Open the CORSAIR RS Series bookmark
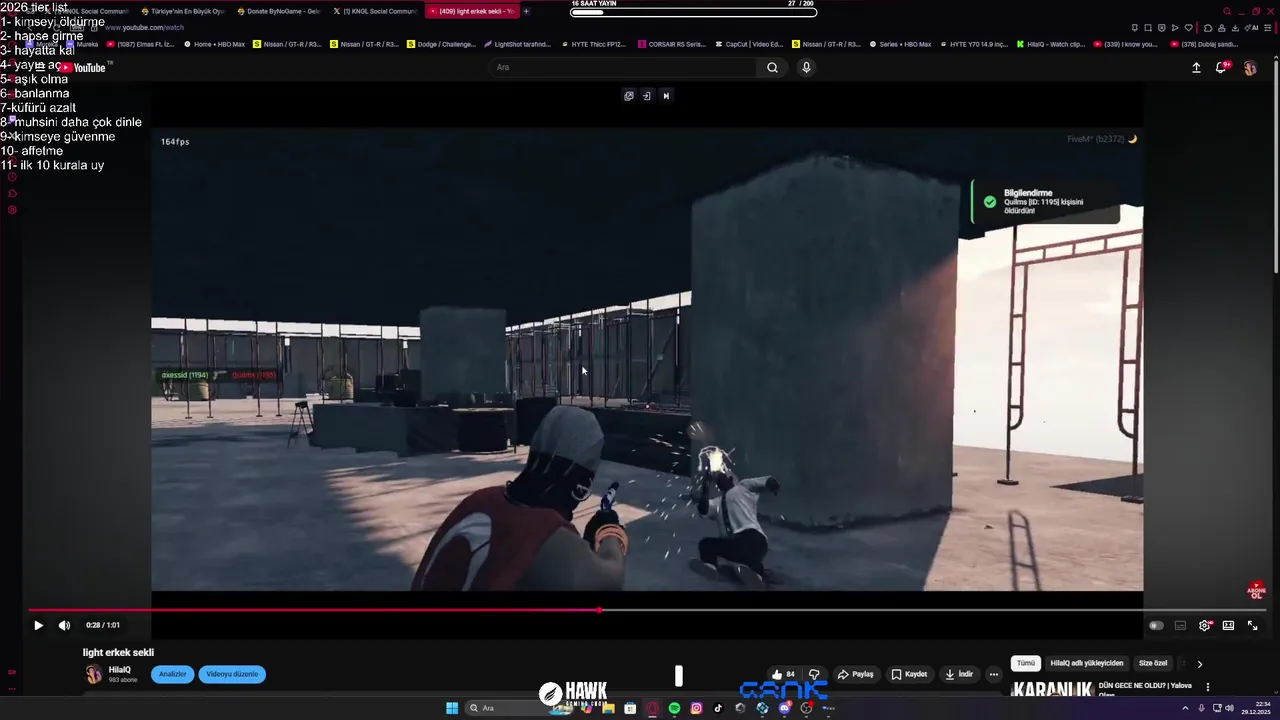Screen dimensions: 1280x720 click(x=671, y=44)
